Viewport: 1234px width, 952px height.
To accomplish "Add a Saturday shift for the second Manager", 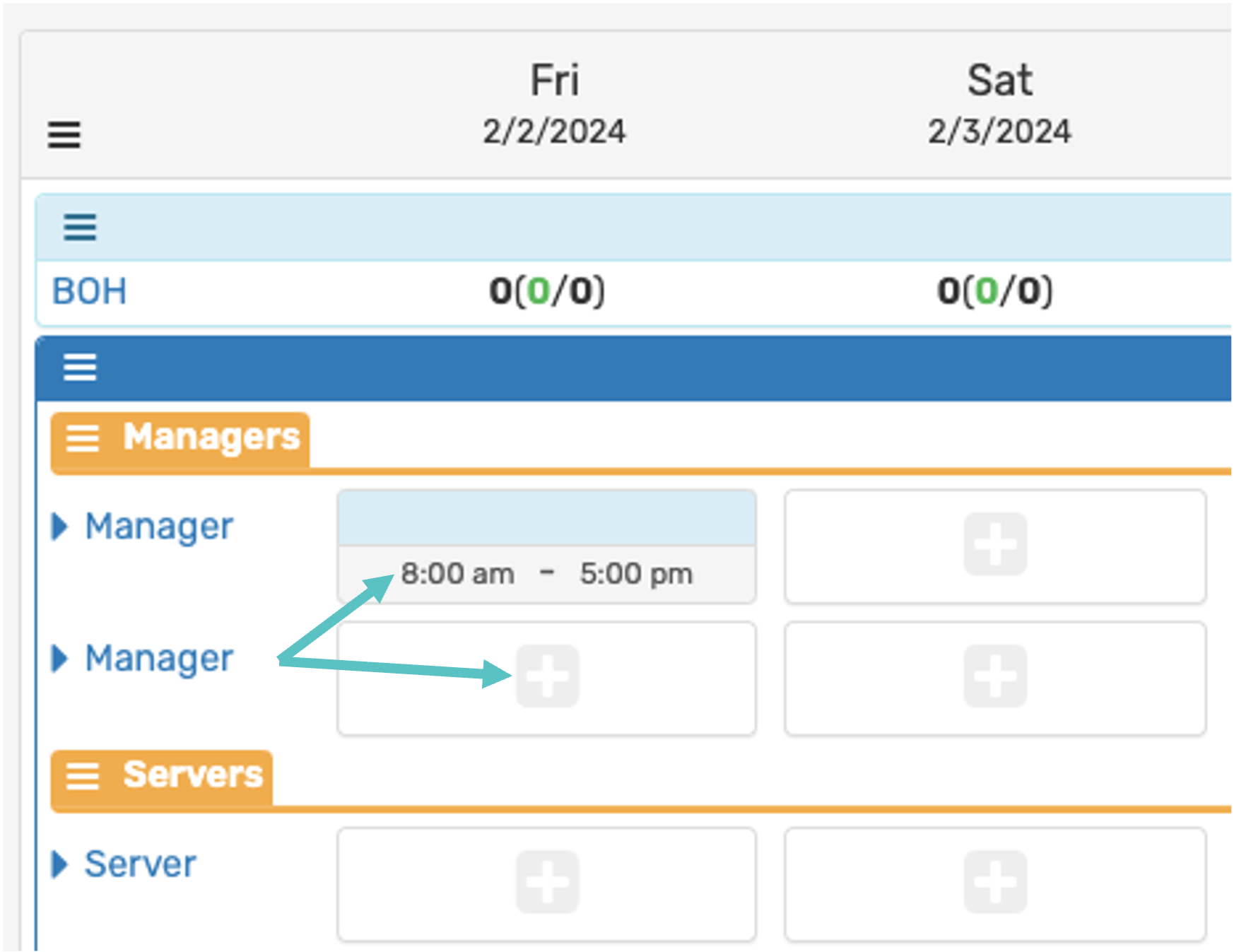I will [994, 676].
